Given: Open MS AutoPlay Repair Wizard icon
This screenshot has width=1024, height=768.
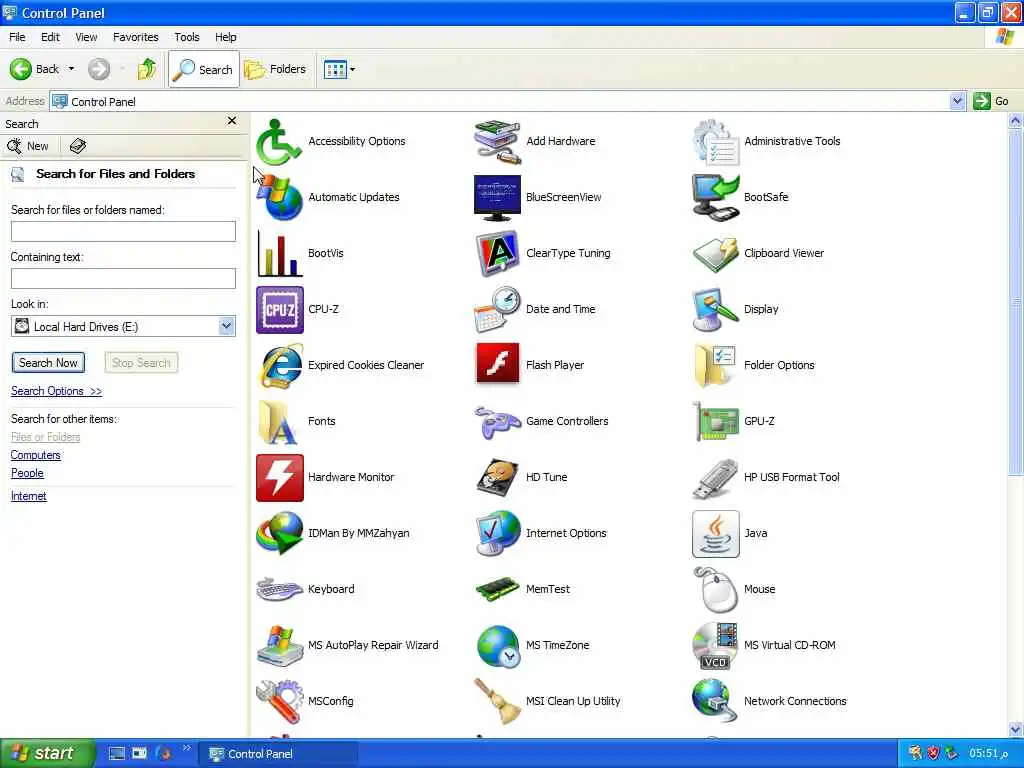Looking at the screenshot, I should coord(280,645).
